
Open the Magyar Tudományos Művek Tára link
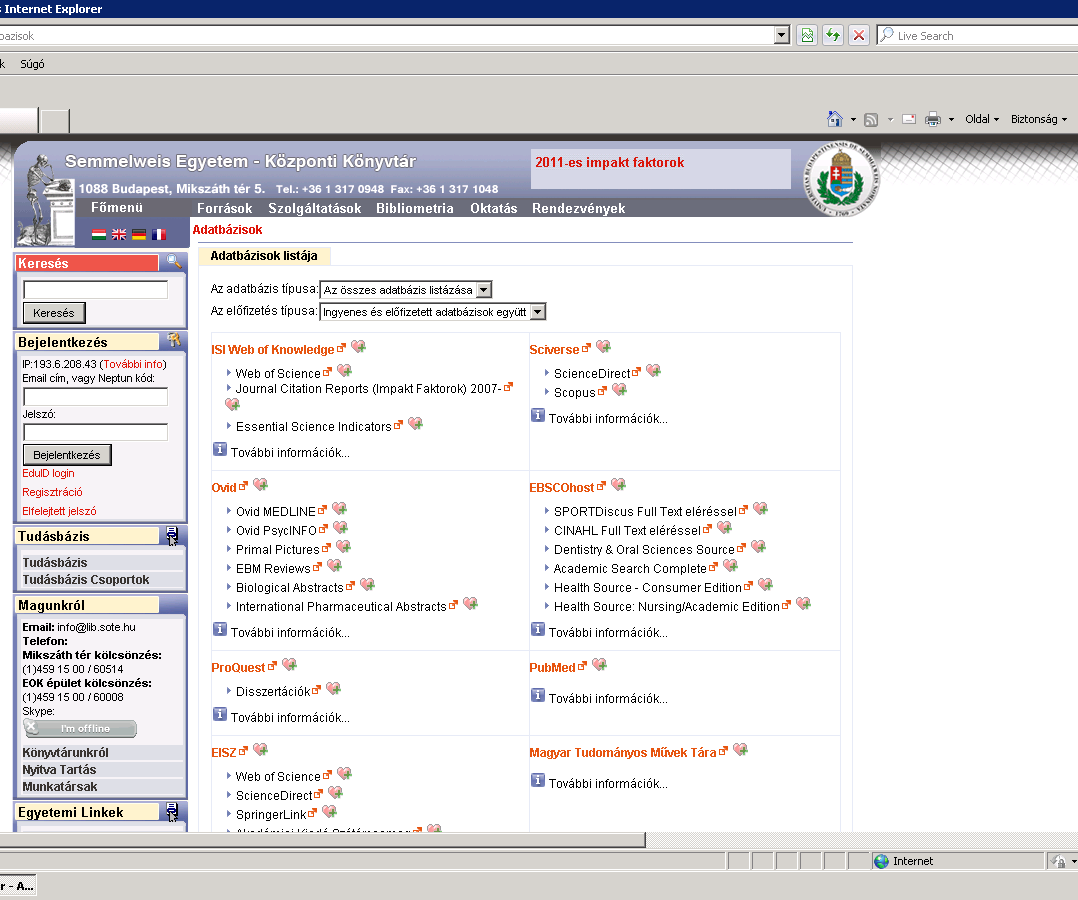(623, 753)
